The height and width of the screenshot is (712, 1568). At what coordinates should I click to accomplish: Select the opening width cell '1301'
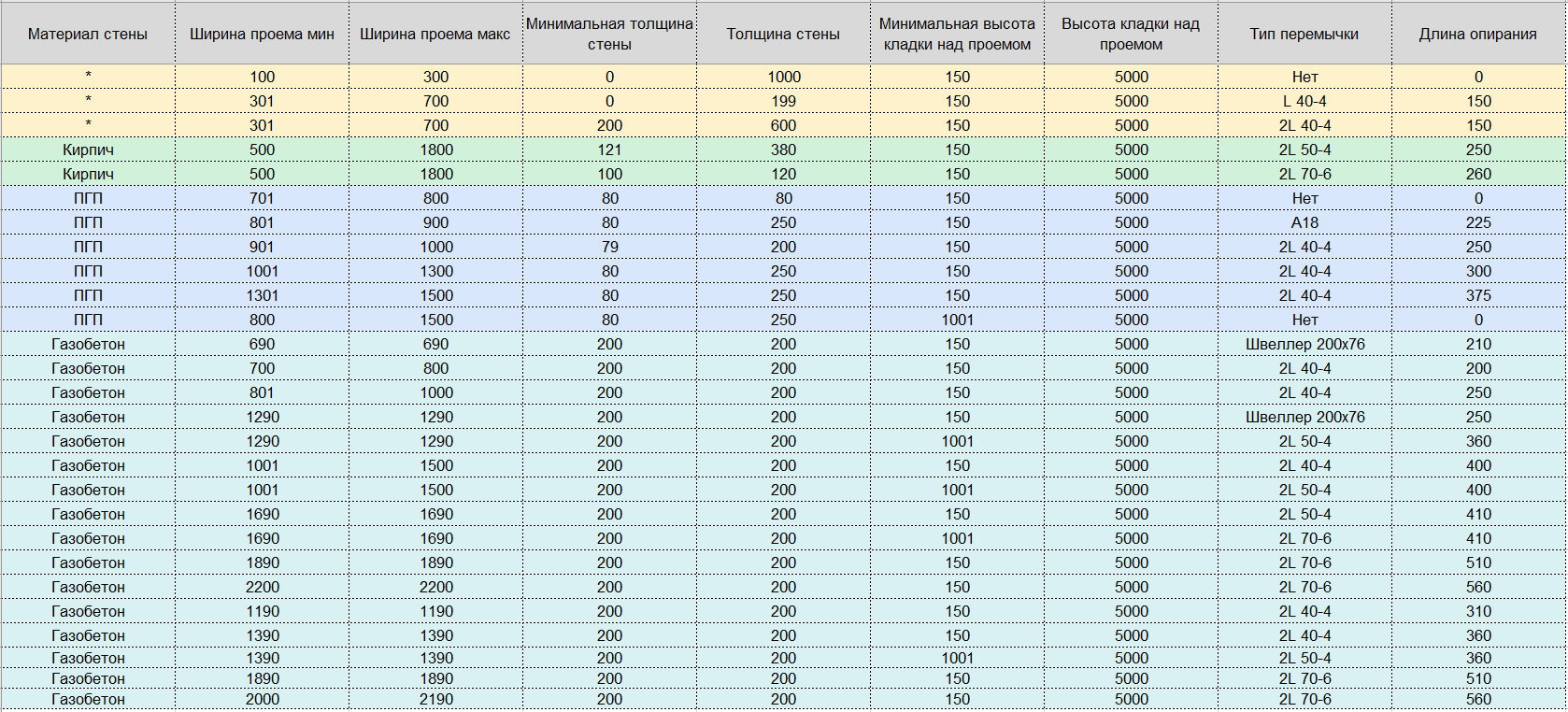(x=262, y=295)
